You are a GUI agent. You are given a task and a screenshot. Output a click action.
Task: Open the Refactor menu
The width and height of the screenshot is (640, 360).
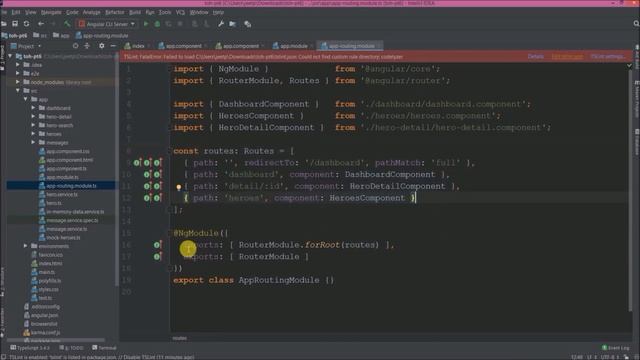click(115, 13)
